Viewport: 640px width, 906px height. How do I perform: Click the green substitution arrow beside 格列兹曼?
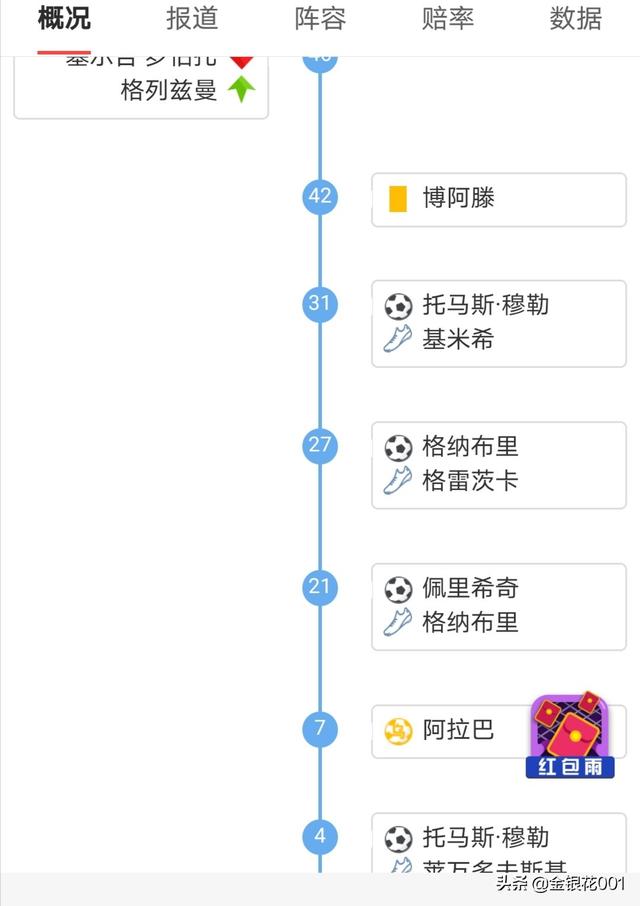(241, 90)
